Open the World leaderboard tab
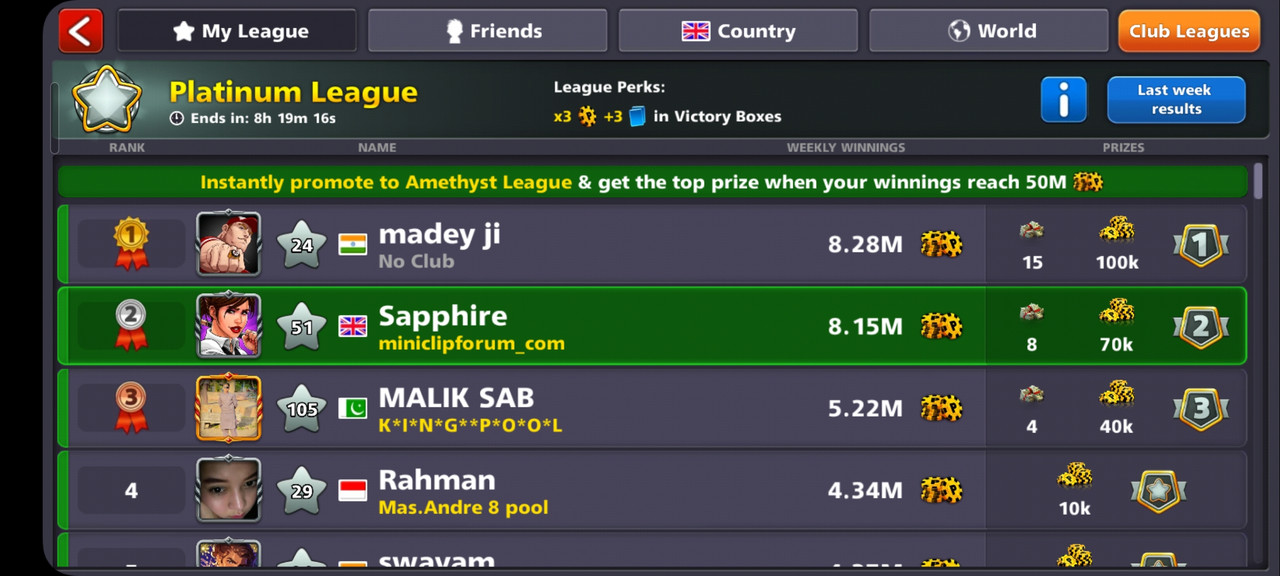The image size is (1280, 576). click(989, 31)
